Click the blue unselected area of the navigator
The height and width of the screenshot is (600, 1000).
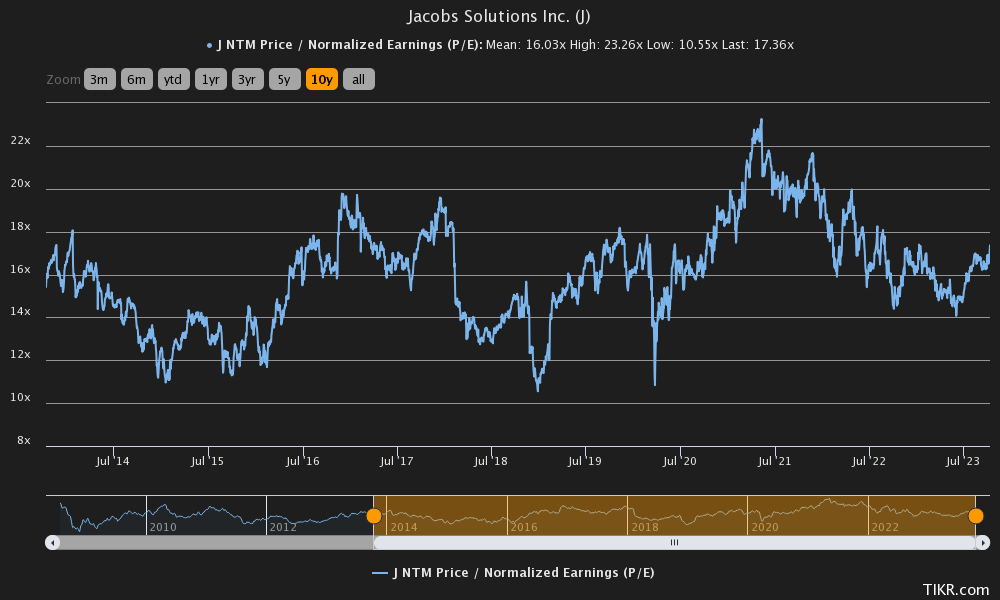tap(200, 515)
